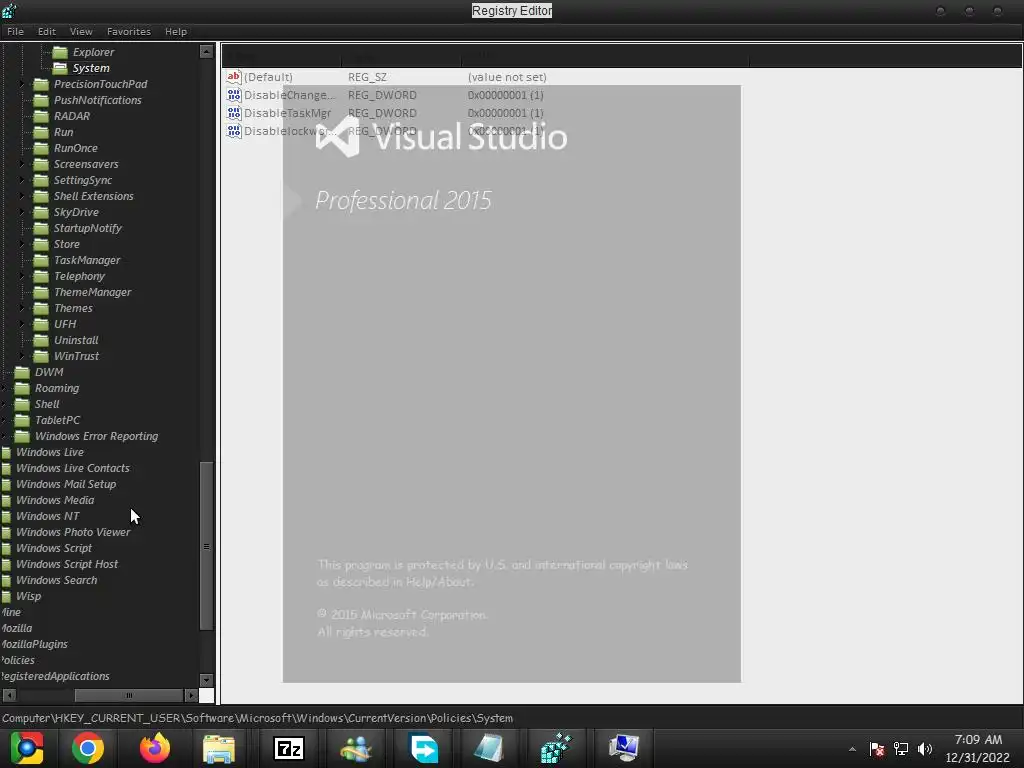Expand the WinTrust key

point(22,356)
